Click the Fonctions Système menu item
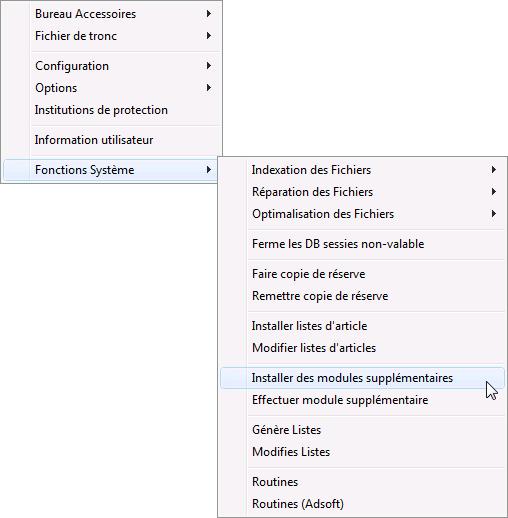Screen dimensions: 508x518 tap(112, 170)
